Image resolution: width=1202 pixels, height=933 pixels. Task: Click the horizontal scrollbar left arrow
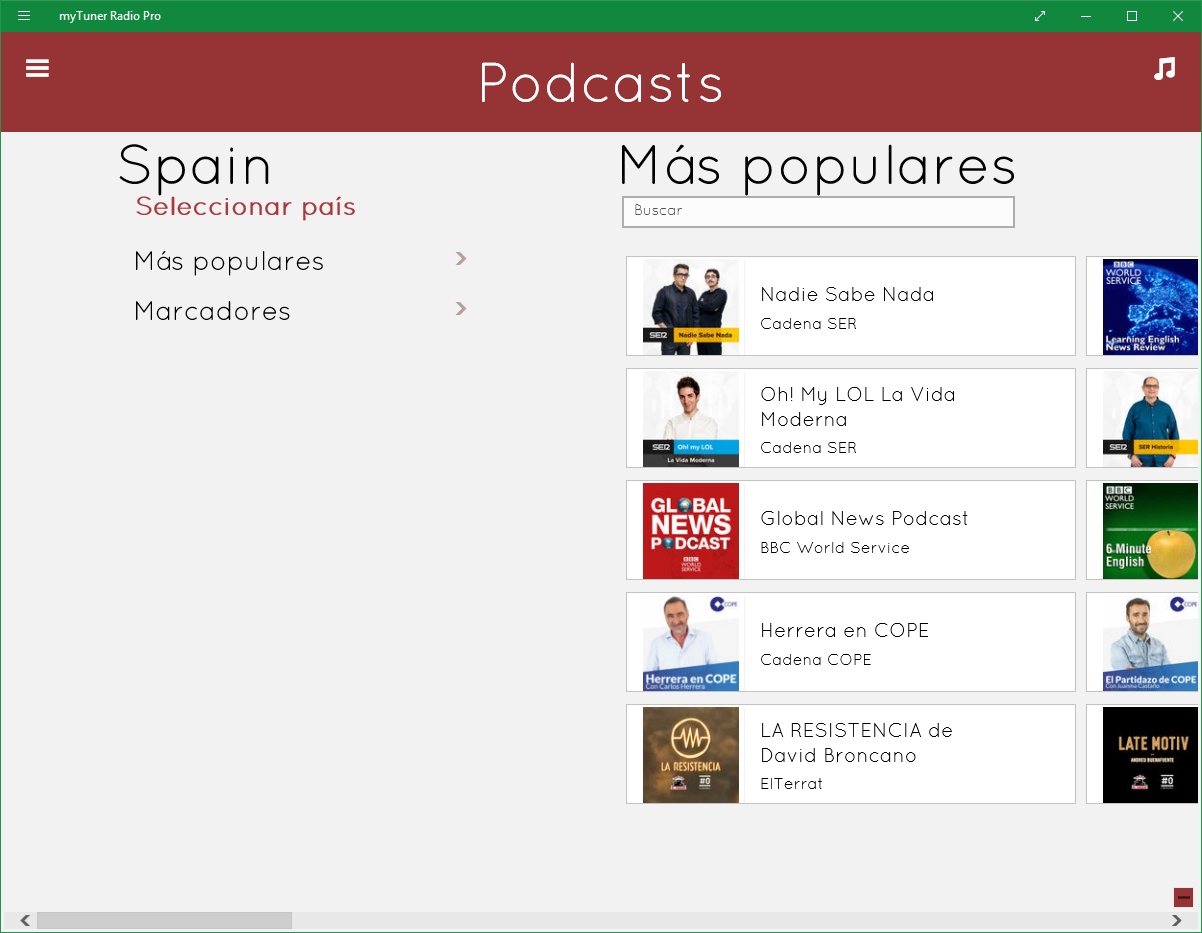(x=25, y=920)
